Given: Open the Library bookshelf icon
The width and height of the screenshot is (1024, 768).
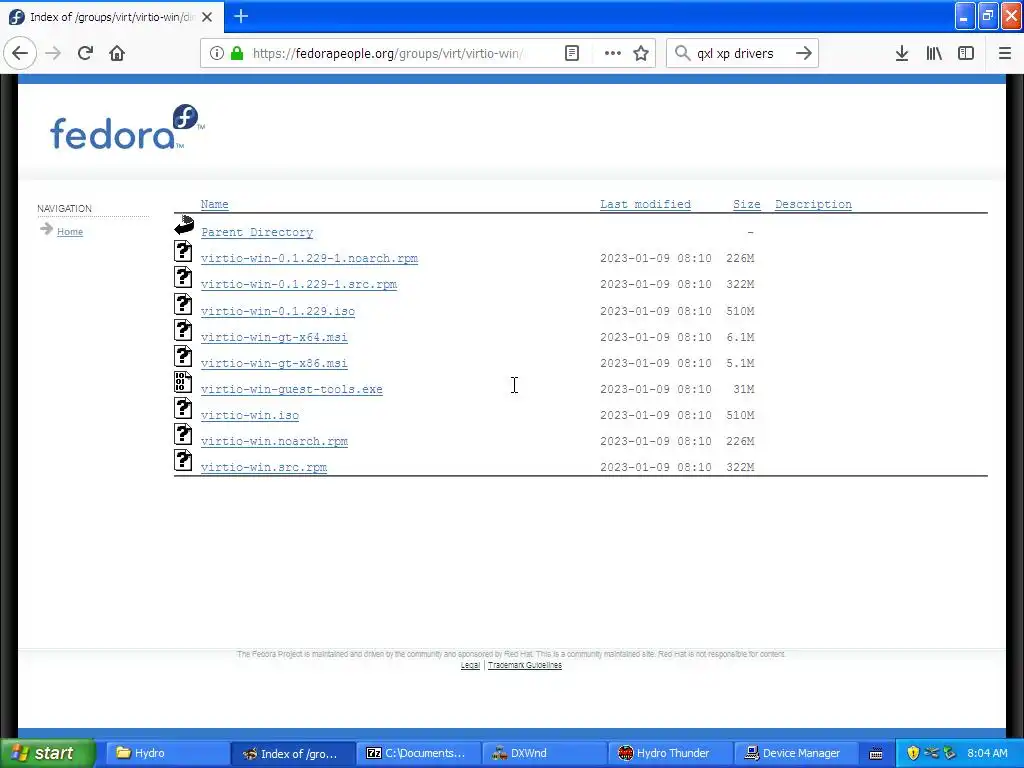Looking at the screenshot, I should click(934, 53).
